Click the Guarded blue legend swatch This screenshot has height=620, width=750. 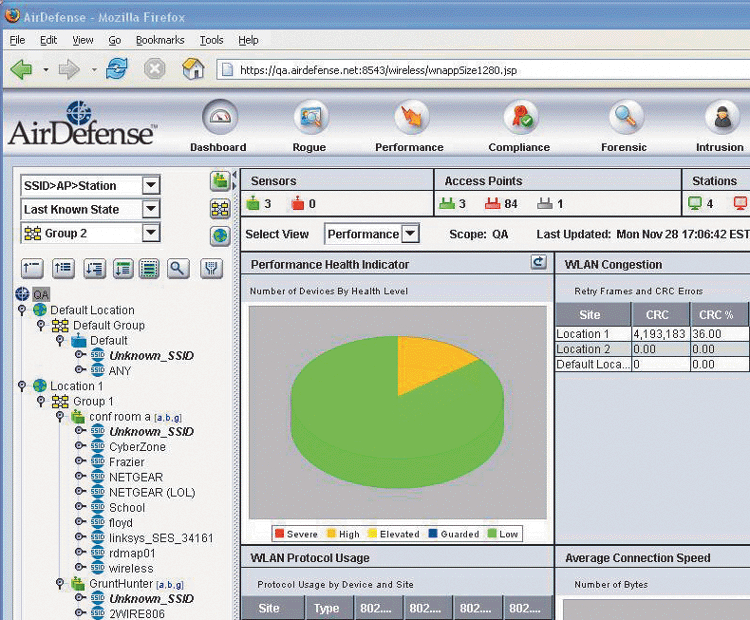[x=433, y=533]
